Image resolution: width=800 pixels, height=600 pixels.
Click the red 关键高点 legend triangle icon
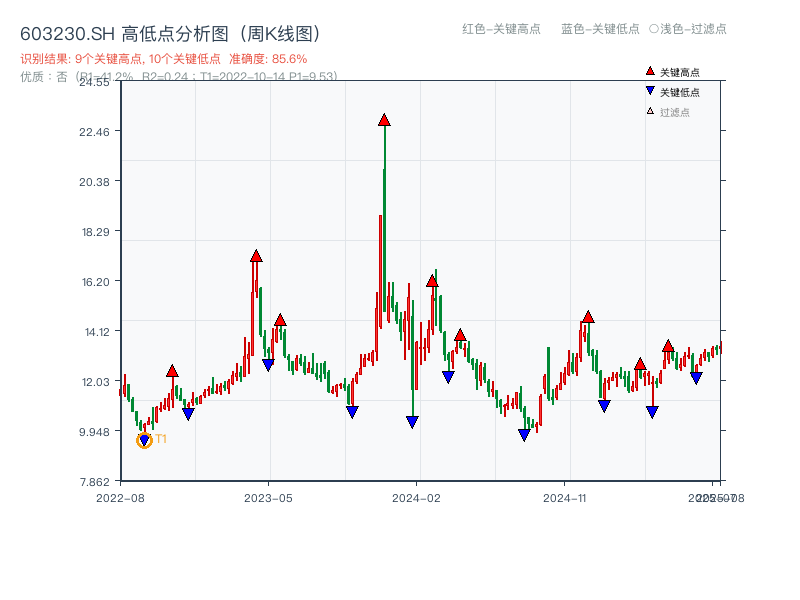pos(650,70)
